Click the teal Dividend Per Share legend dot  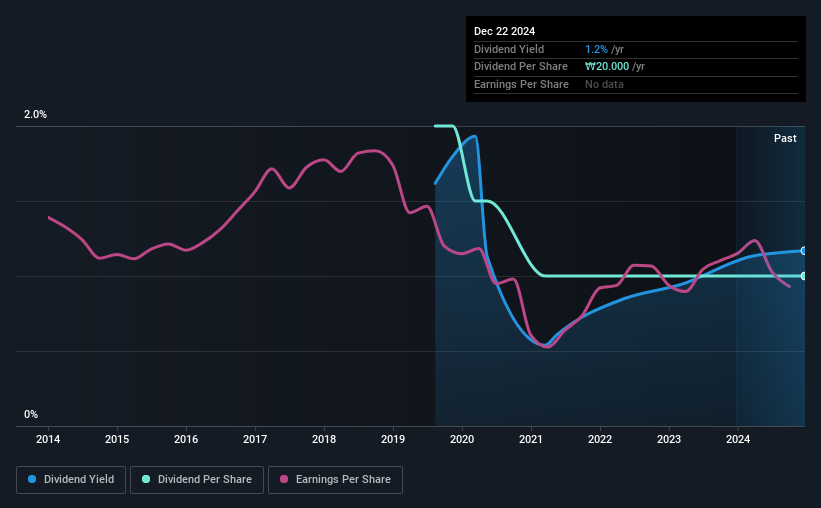coord(146,479)
